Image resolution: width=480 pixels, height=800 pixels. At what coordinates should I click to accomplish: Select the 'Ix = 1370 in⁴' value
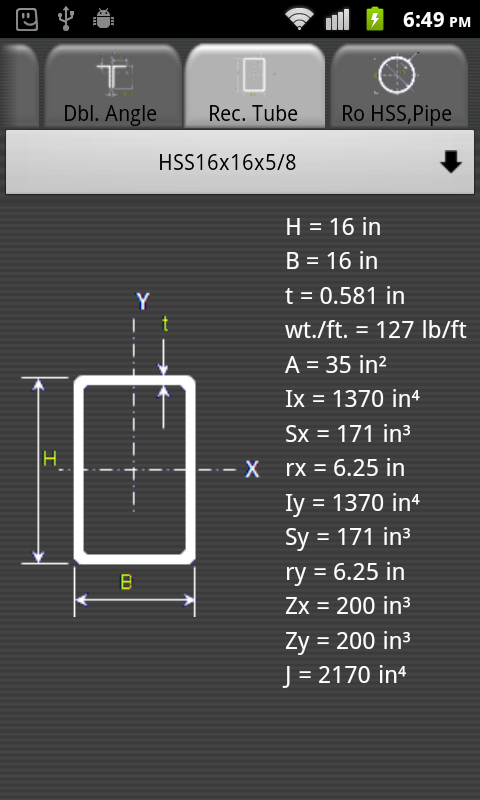point(352,399)
